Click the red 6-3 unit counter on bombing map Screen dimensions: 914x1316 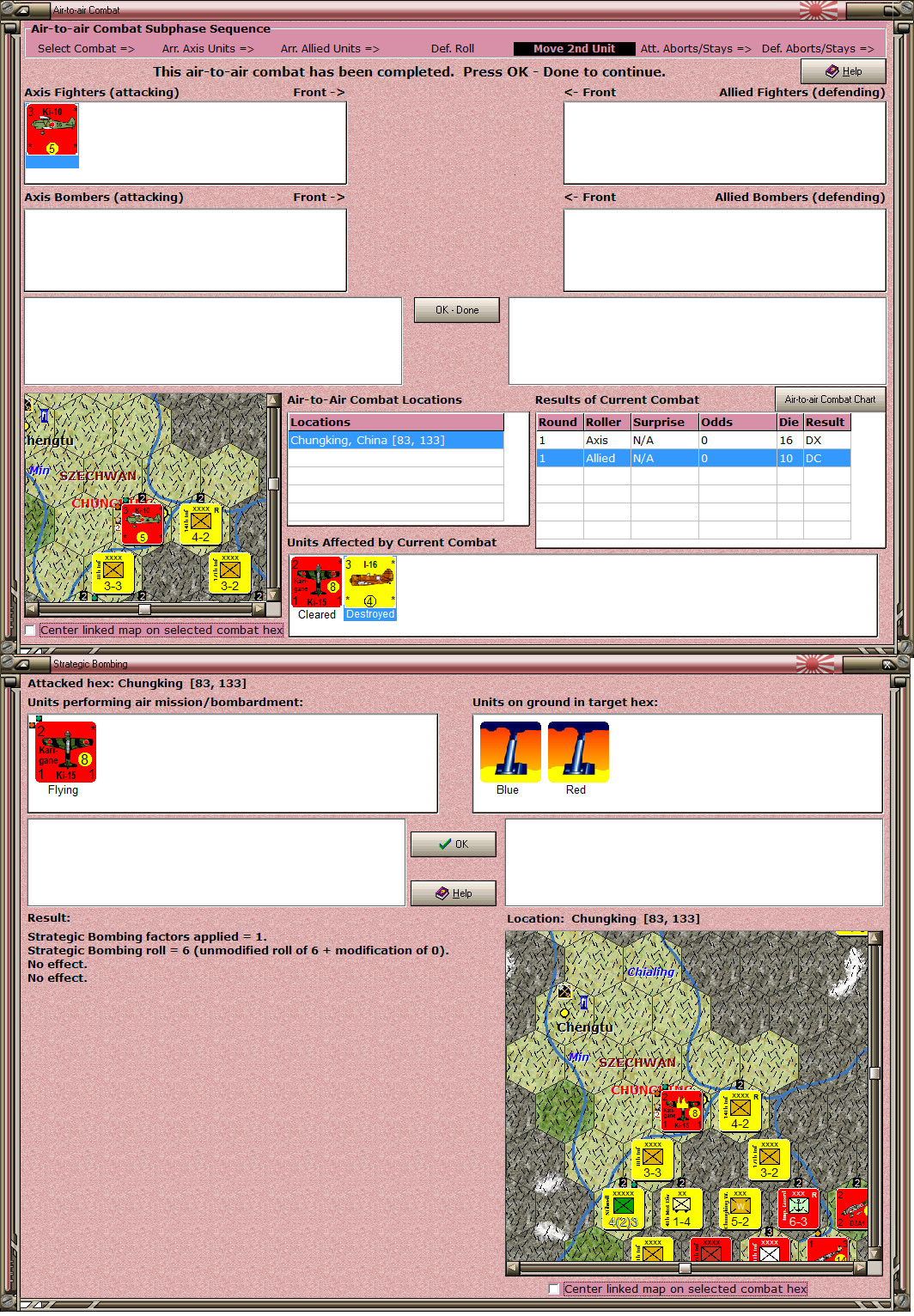point(799,1209)
